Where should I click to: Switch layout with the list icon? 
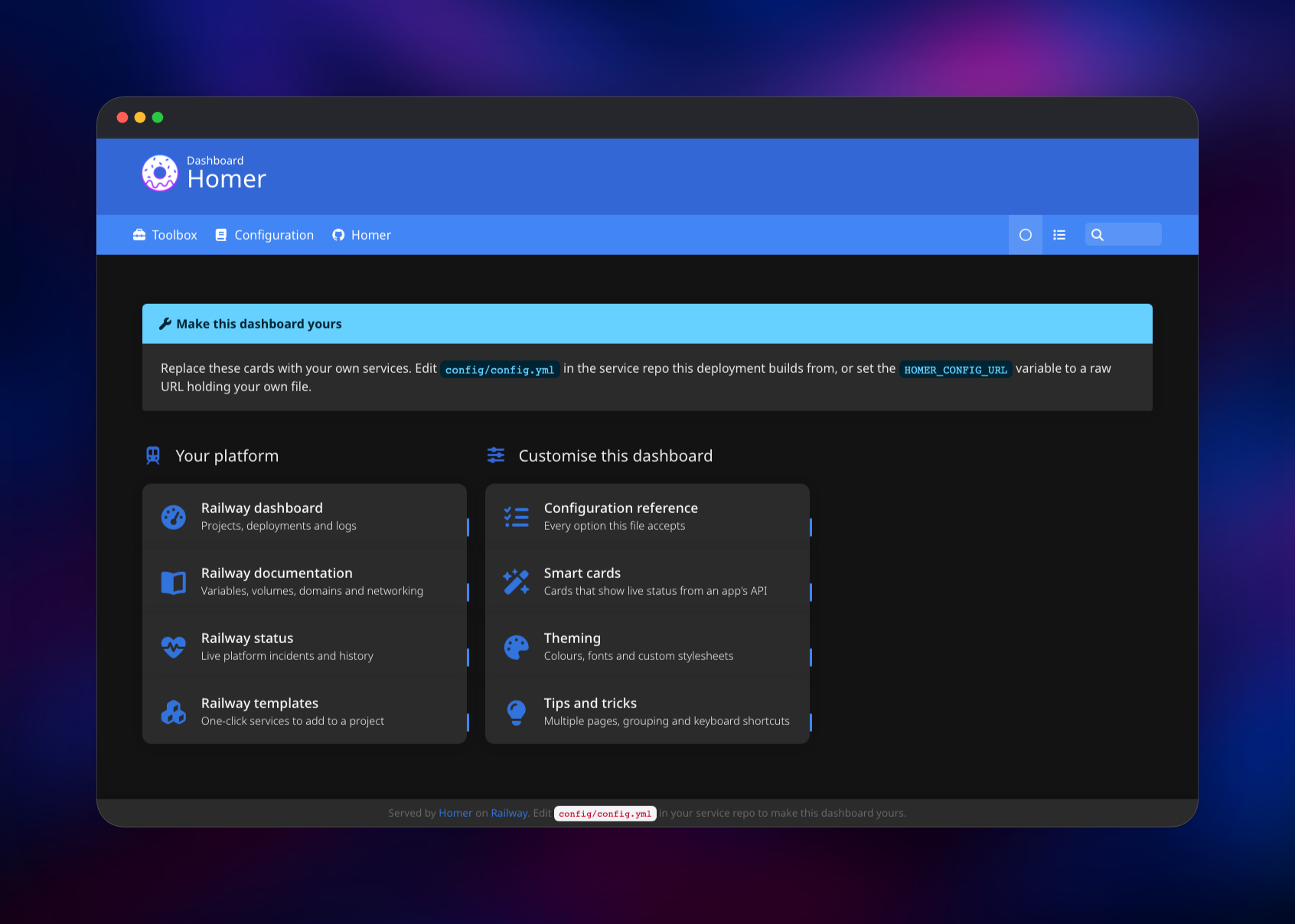(x=1059, y=235)
